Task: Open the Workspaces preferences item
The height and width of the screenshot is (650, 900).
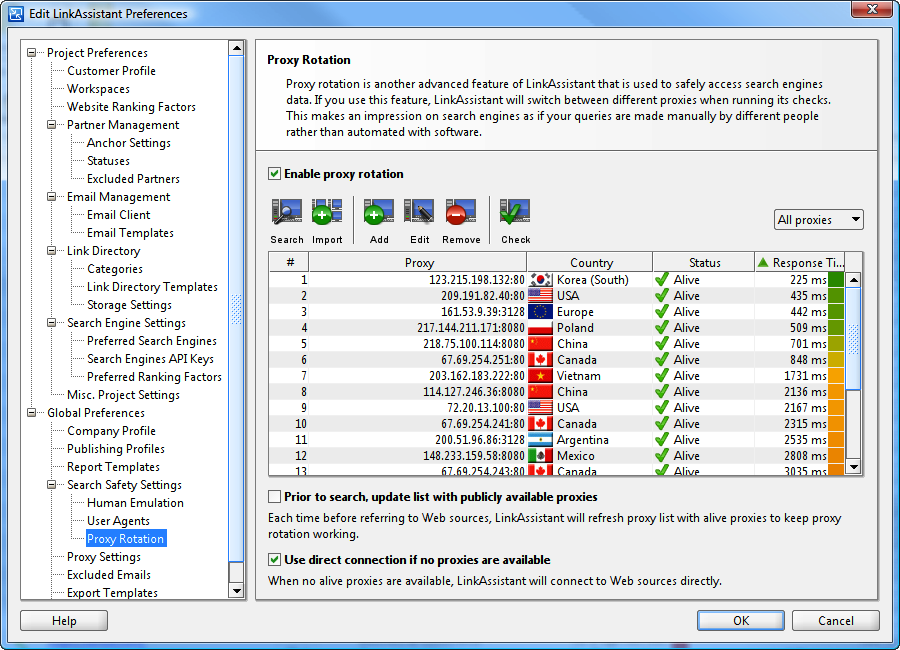Action: click(98, 89)
